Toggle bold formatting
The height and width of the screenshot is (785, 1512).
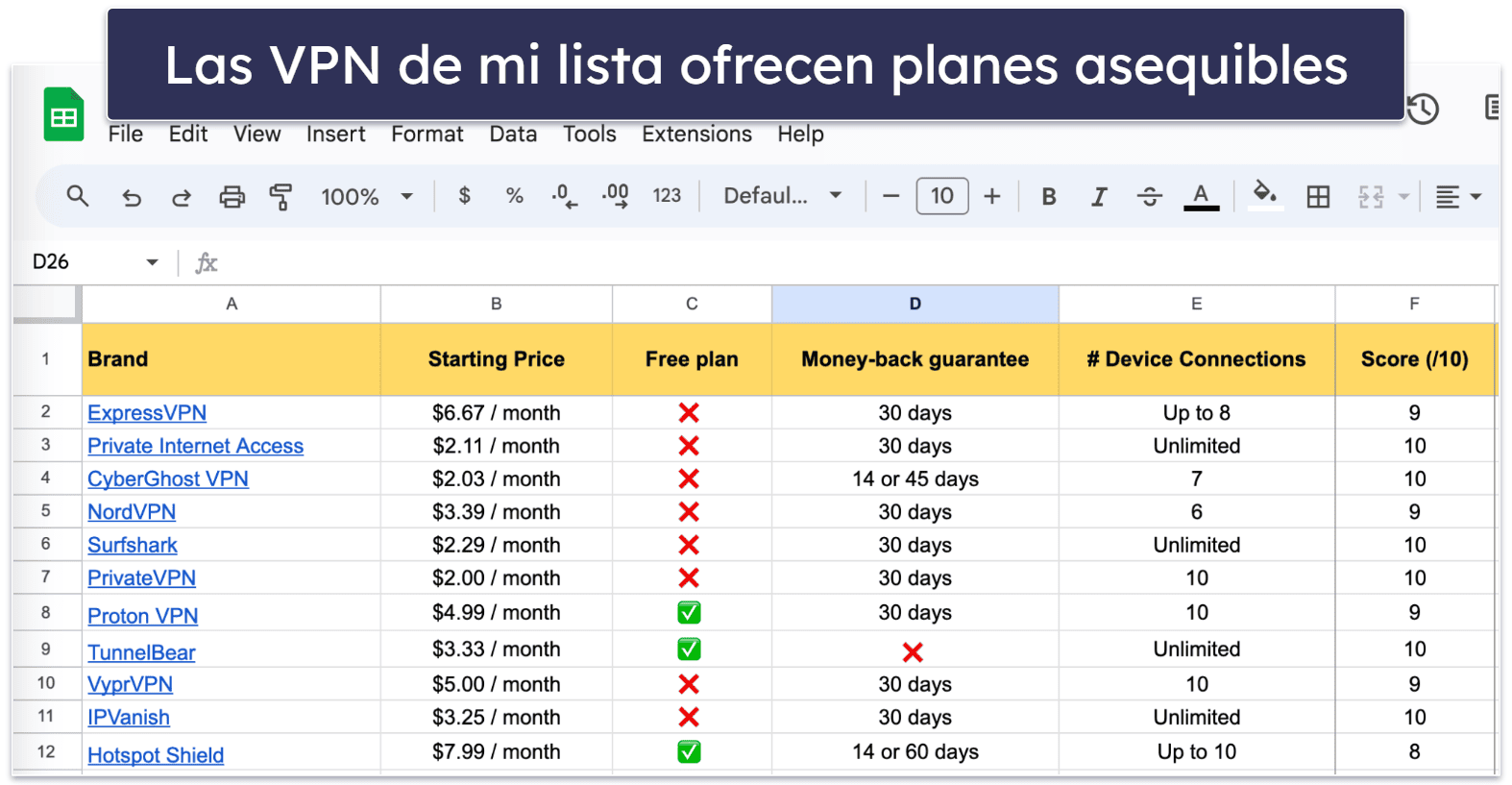pyautogui.click(x=1049, y=197)
